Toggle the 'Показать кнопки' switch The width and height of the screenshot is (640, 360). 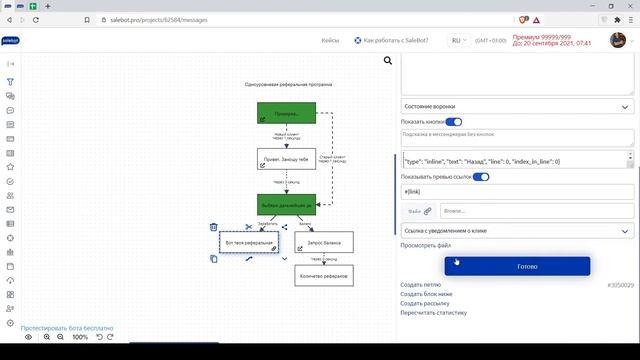[453, 122]
